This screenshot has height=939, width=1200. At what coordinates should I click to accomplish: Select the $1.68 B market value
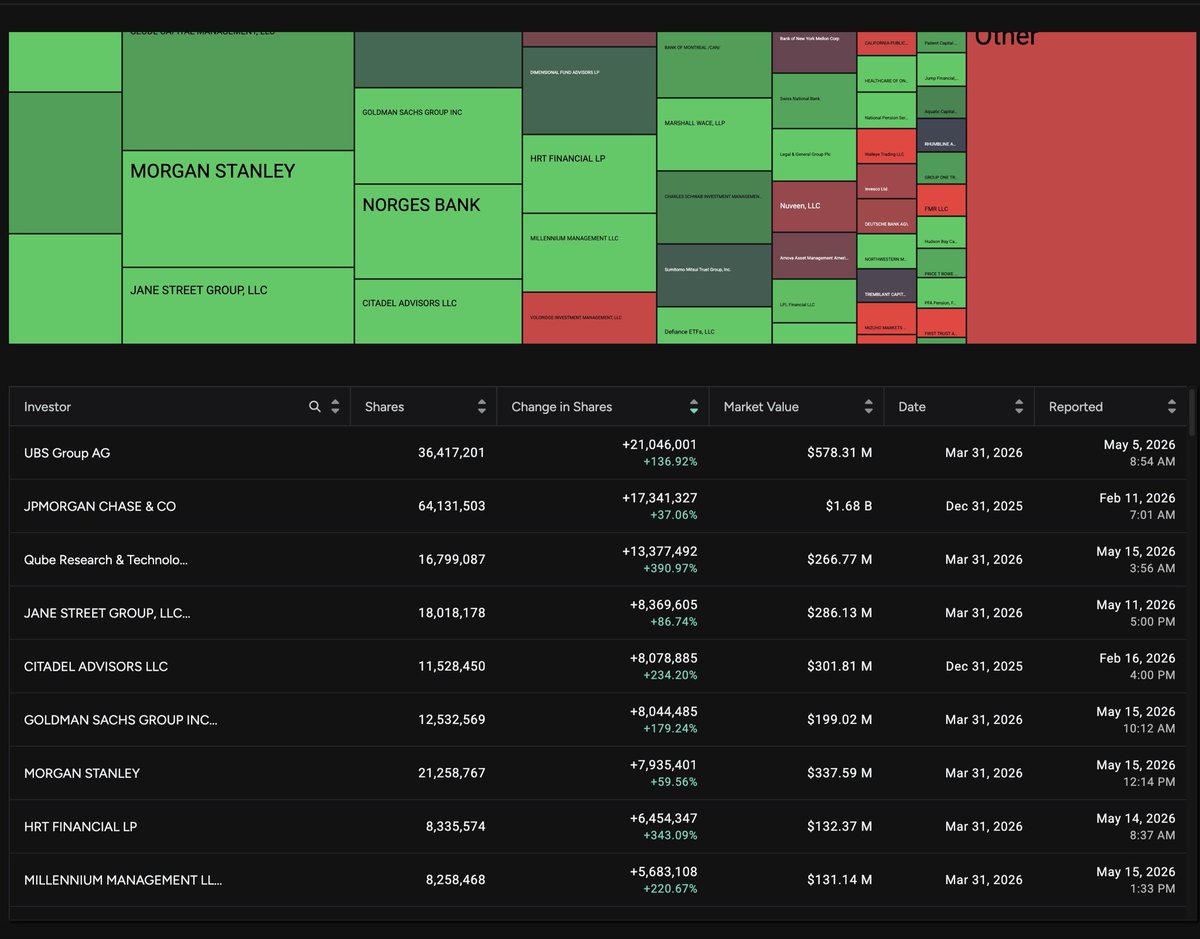pos(848,506)
